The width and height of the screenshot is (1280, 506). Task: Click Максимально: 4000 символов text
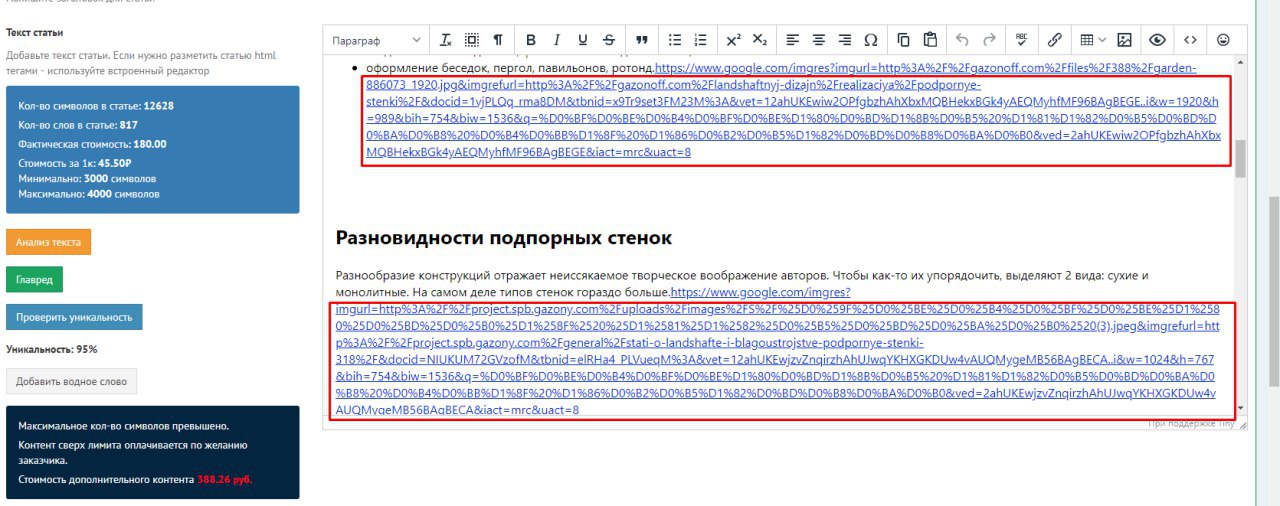point(88,194)
